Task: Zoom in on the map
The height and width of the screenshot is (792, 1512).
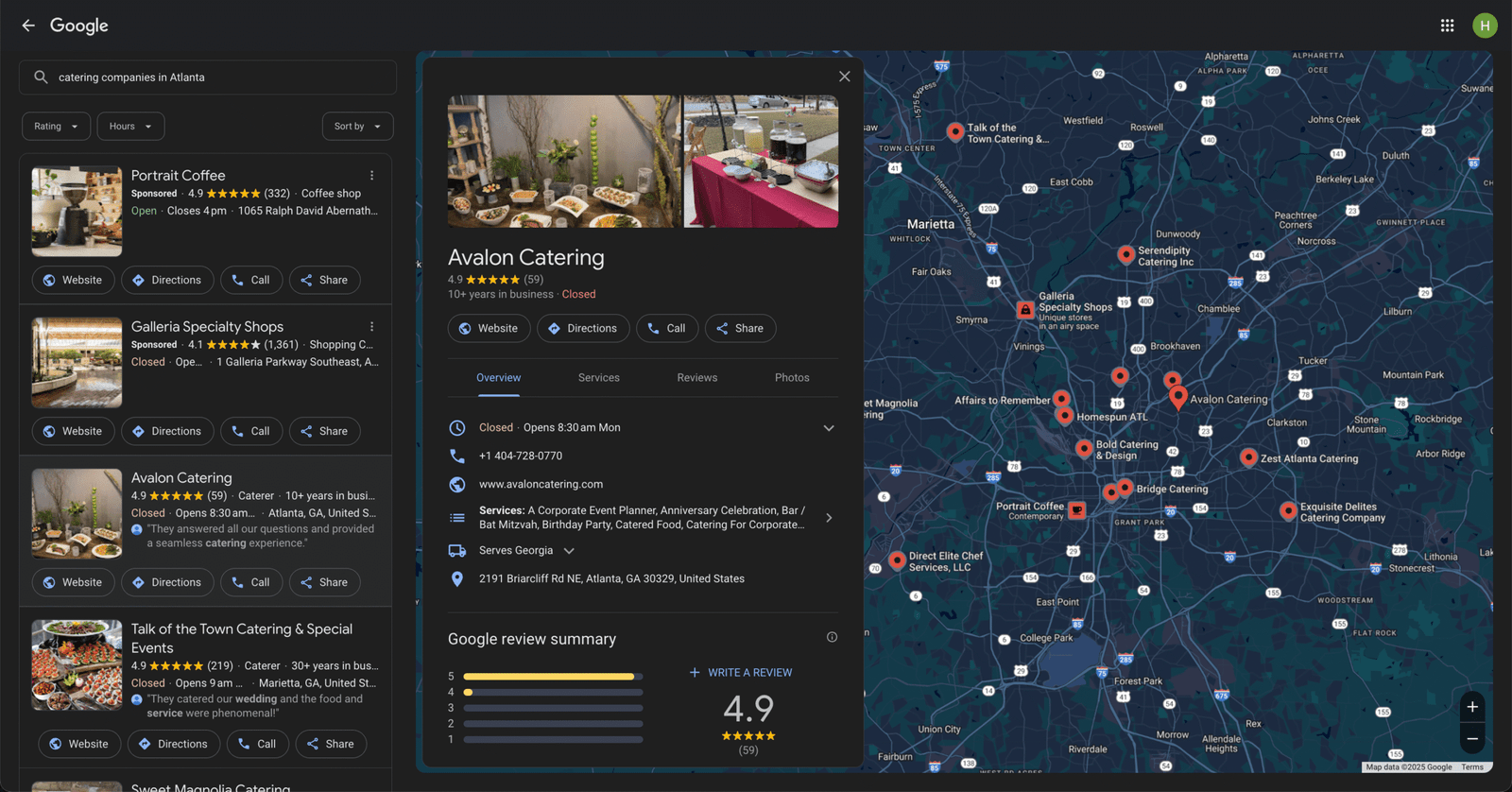Action: click(x=1472, y=707)
